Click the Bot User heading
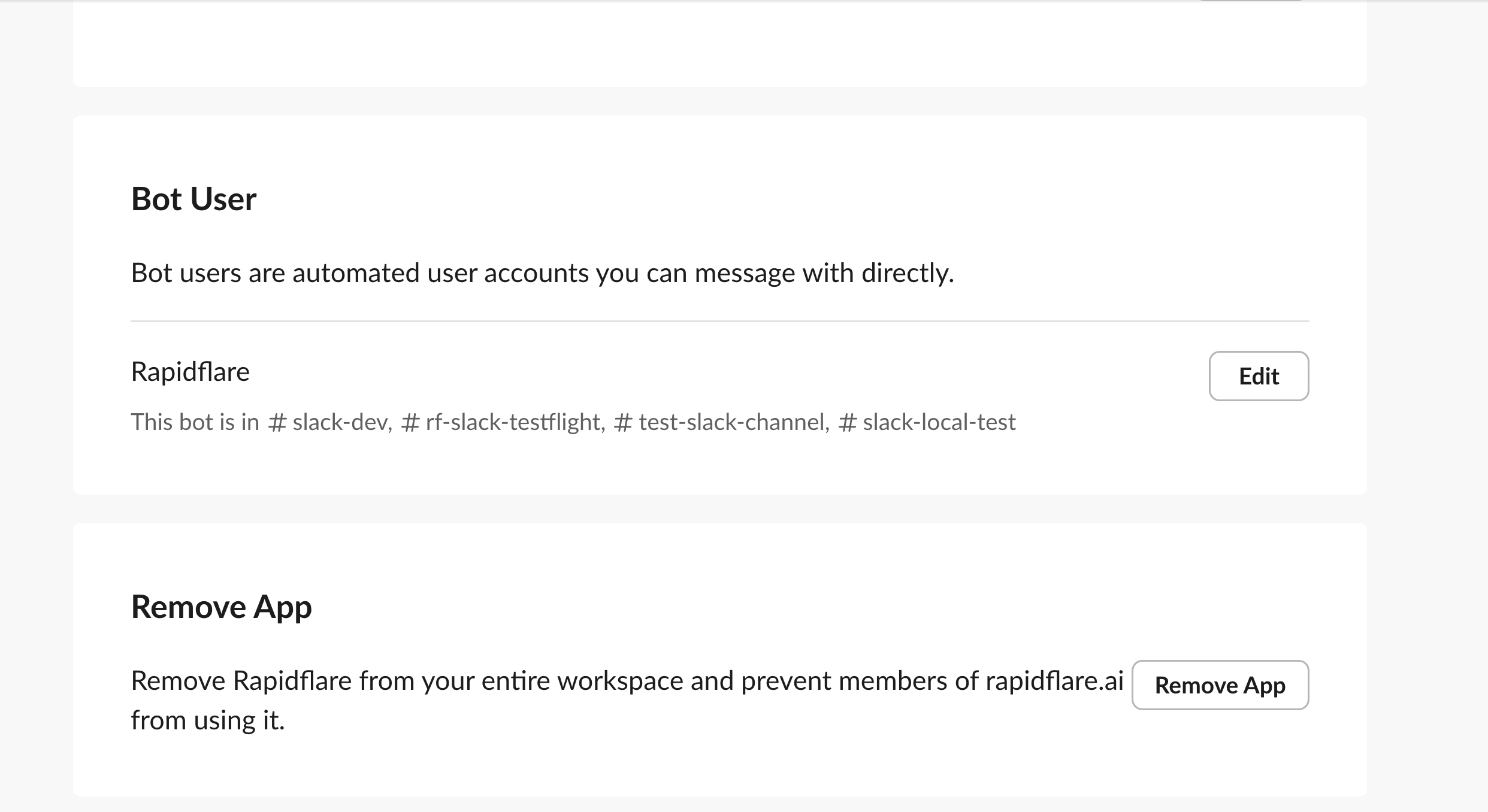1488x812 pixels. tap(193, 198)
